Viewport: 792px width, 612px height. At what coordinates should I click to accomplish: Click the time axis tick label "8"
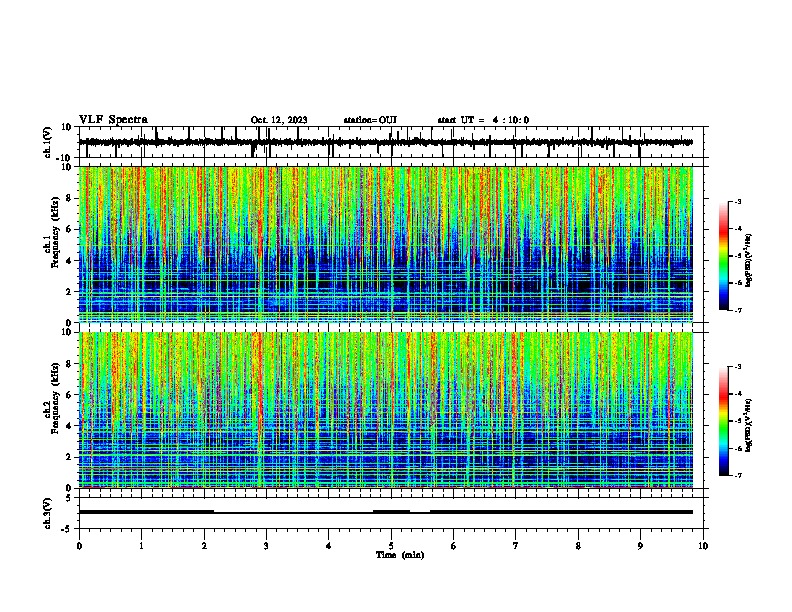(578, 546)
